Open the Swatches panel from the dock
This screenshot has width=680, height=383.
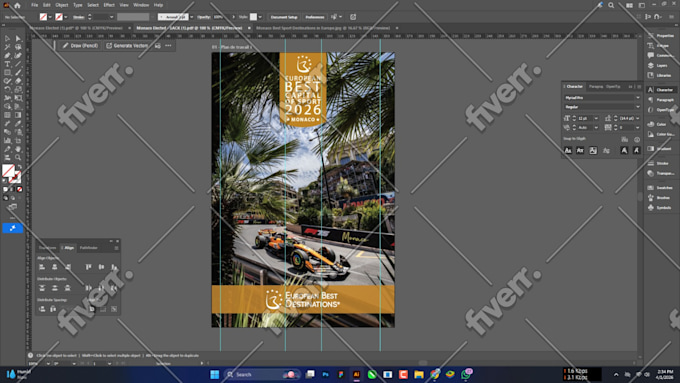[660, 188]
